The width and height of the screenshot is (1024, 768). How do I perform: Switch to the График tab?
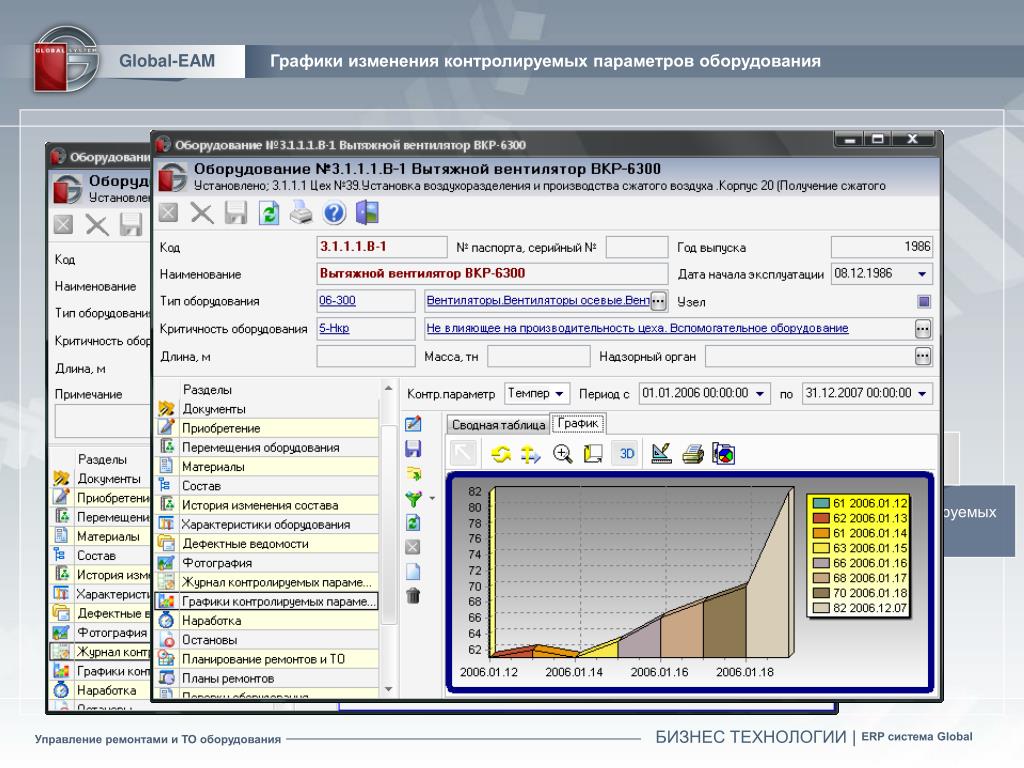[578, 424]
